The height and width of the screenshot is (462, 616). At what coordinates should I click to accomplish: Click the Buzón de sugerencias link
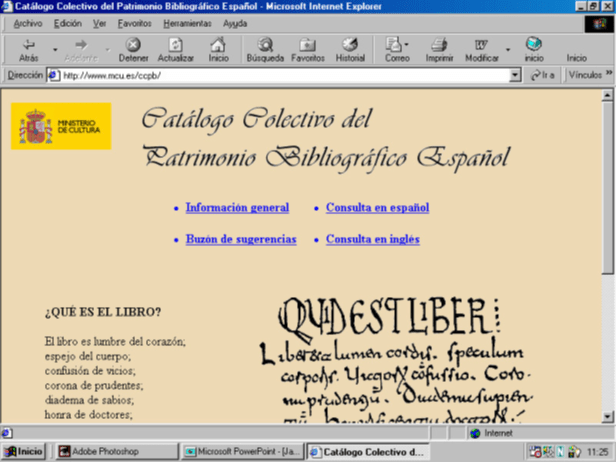[x=241, y=240]
